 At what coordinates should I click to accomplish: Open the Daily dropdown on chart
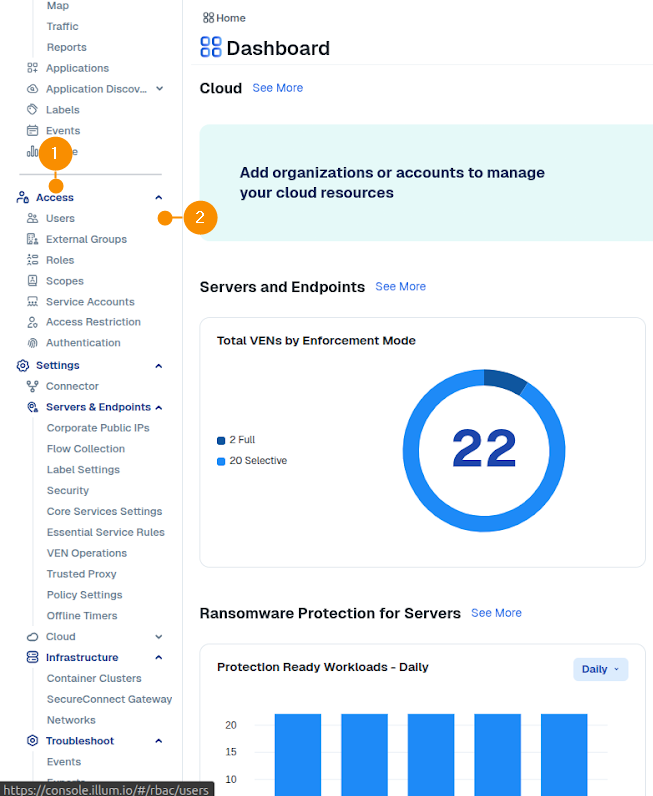[600, 669]
